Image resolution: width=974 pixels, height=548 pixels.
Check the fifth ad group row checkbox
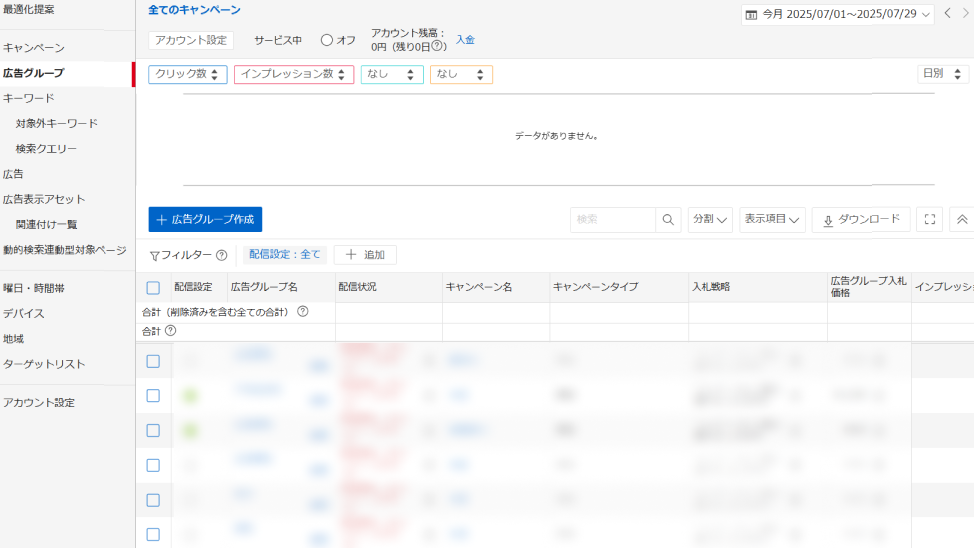point(153,500)
